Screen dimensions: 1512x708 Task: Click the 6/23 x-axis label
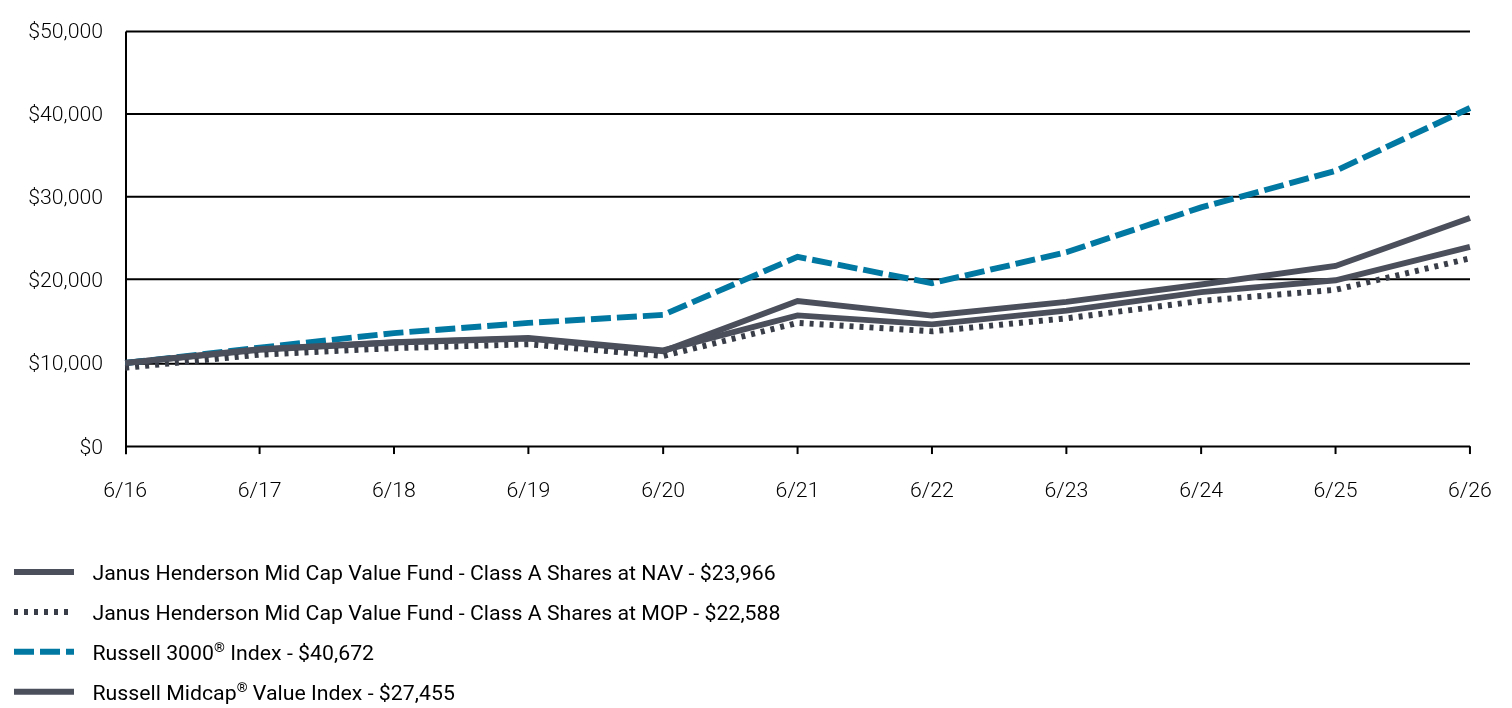pyautogui.click(x=1066, y=490)
